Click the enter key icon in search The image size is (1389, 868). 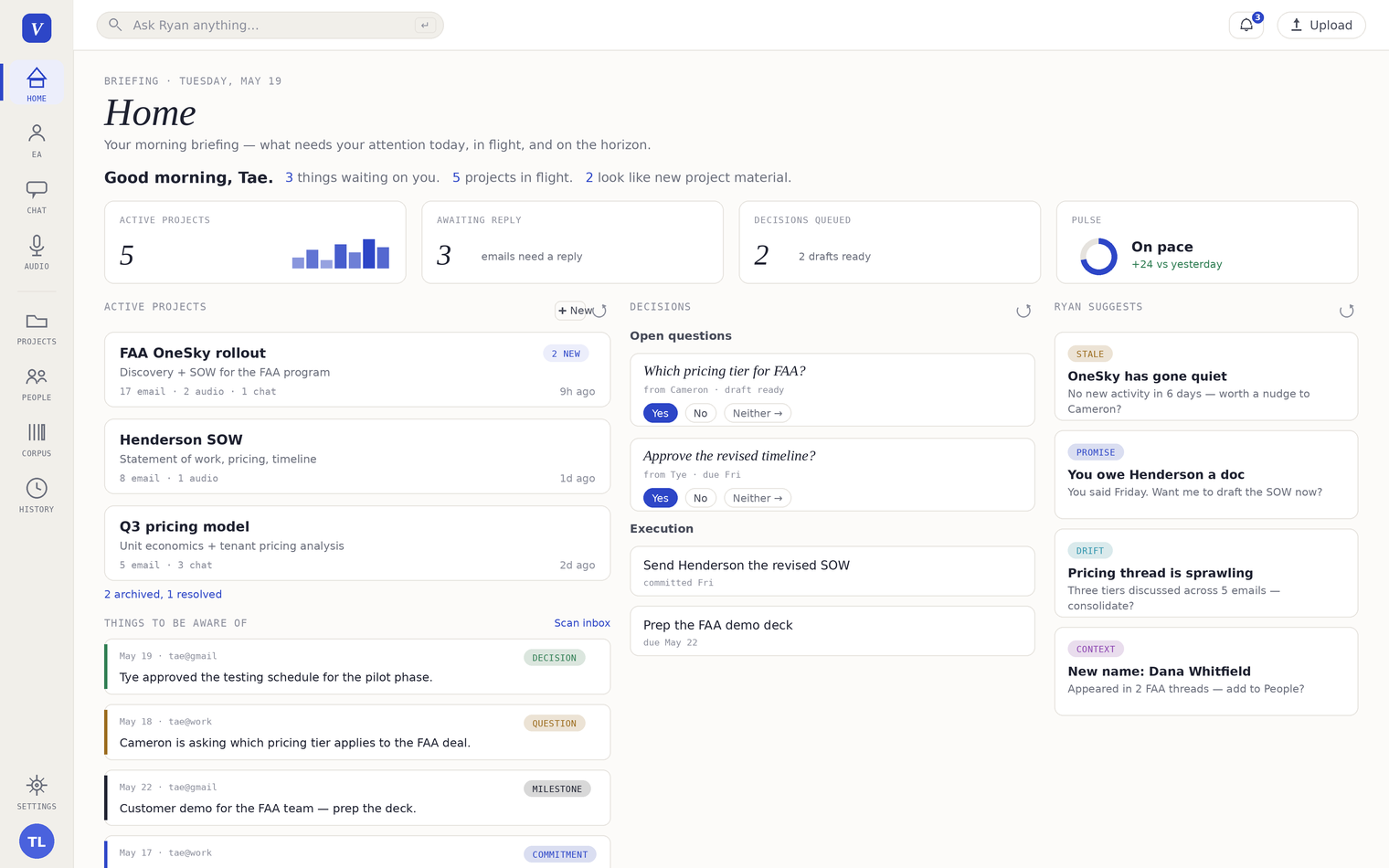[425, 26]
